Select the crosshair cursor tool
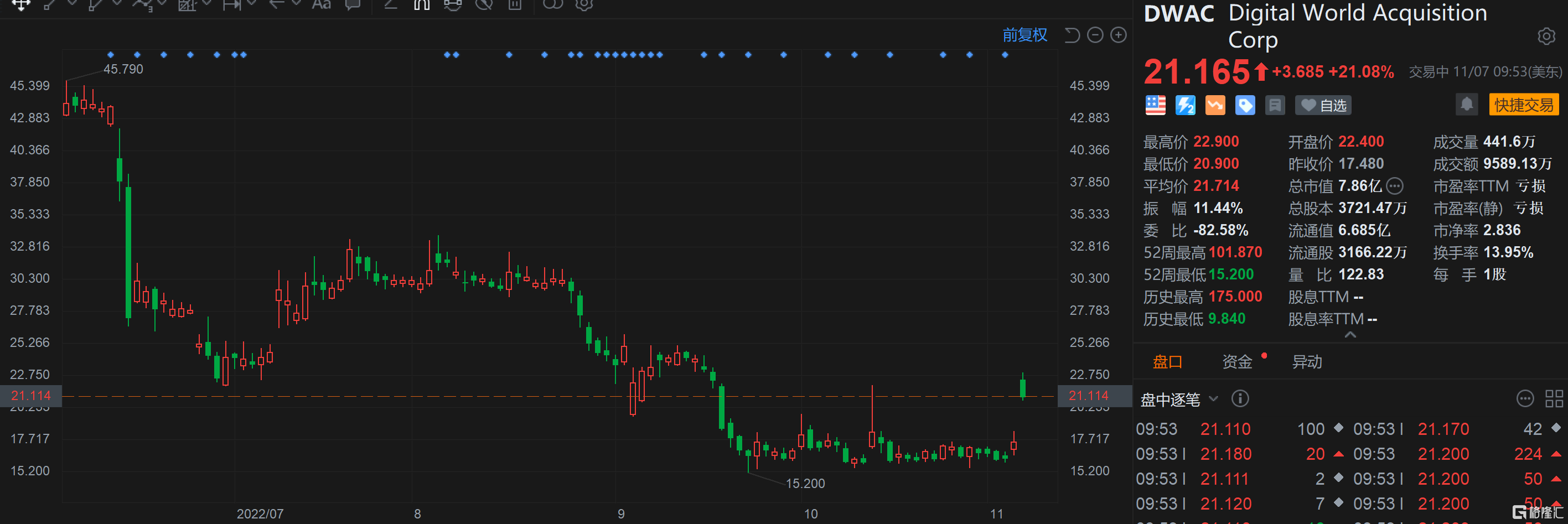The height and width of the screenshot is (524, 1568). [20, 4]
